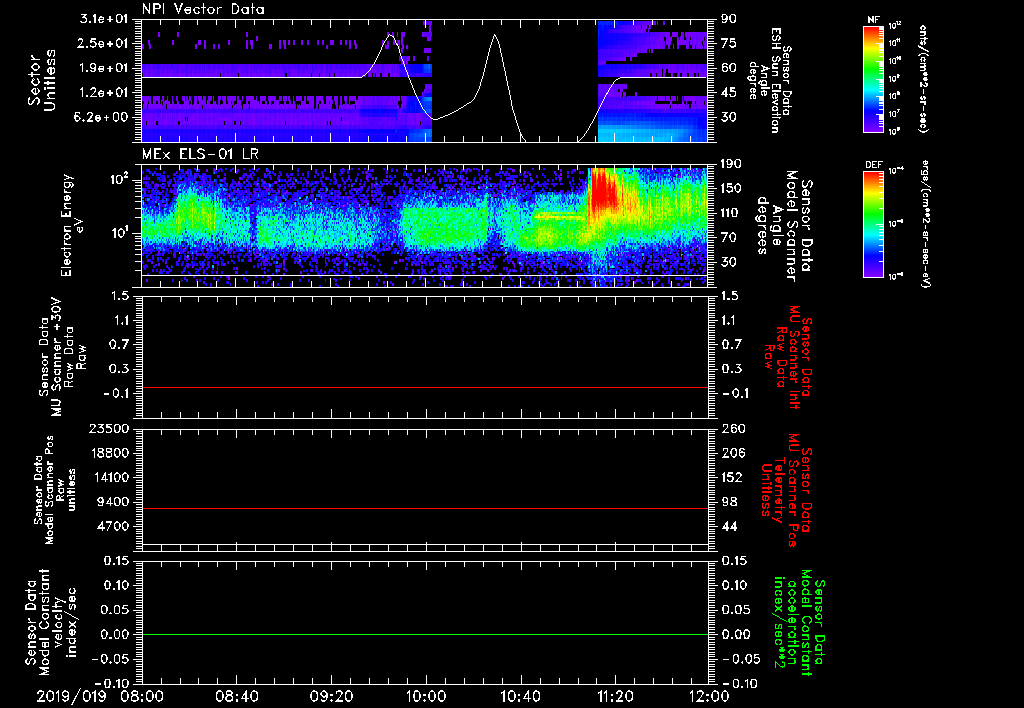Click the 12:00 end time label
This screenshot has height=708, width=1024.
(x=709, y=696)
